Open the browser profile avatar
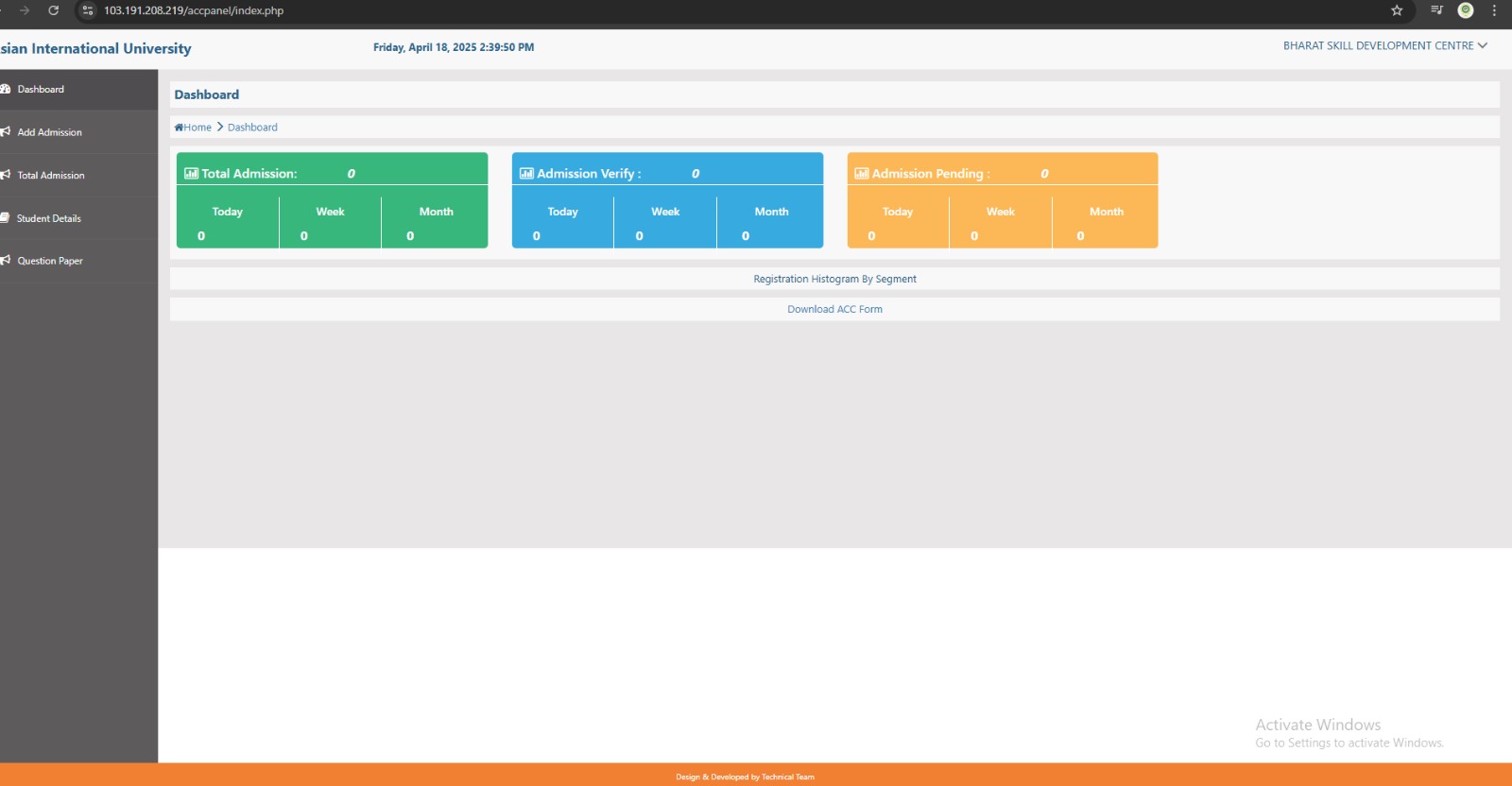 (1466, 10)
